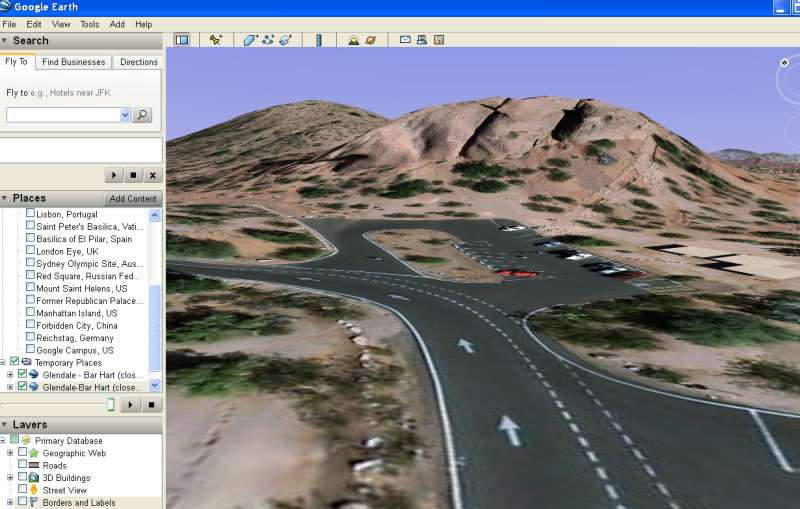Open the Add menu
The width and height of the screenshot is (800, 509).
pos(117,24)
